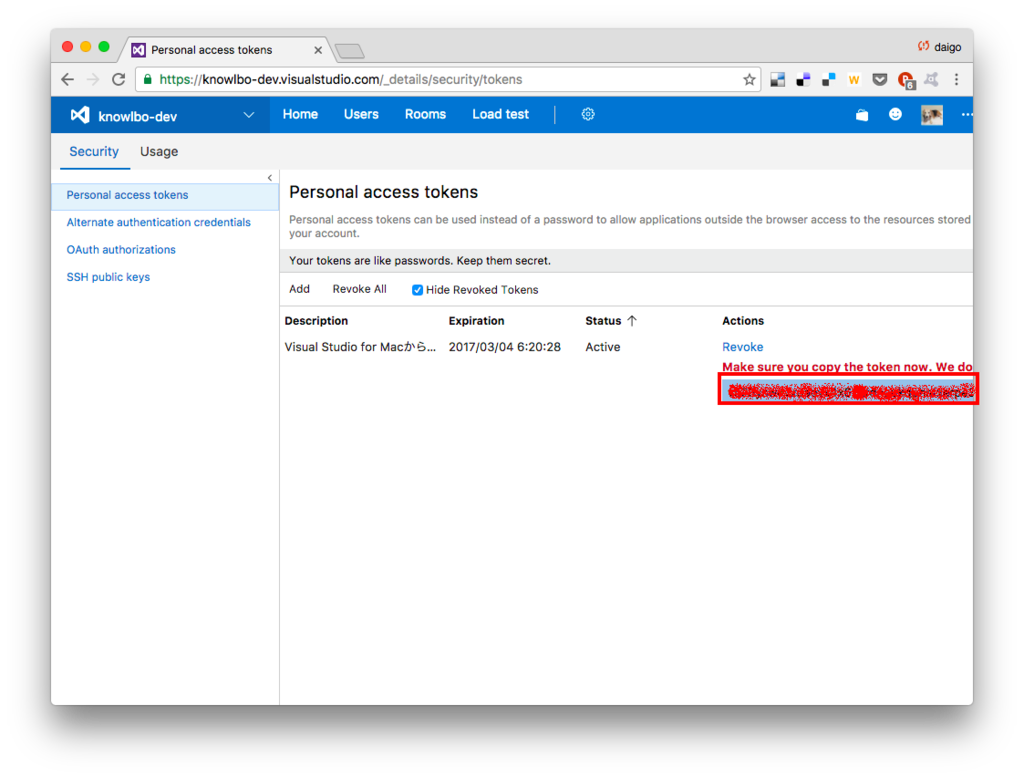Click the browser back arrow
The image size is (1024, 778).
67,80
